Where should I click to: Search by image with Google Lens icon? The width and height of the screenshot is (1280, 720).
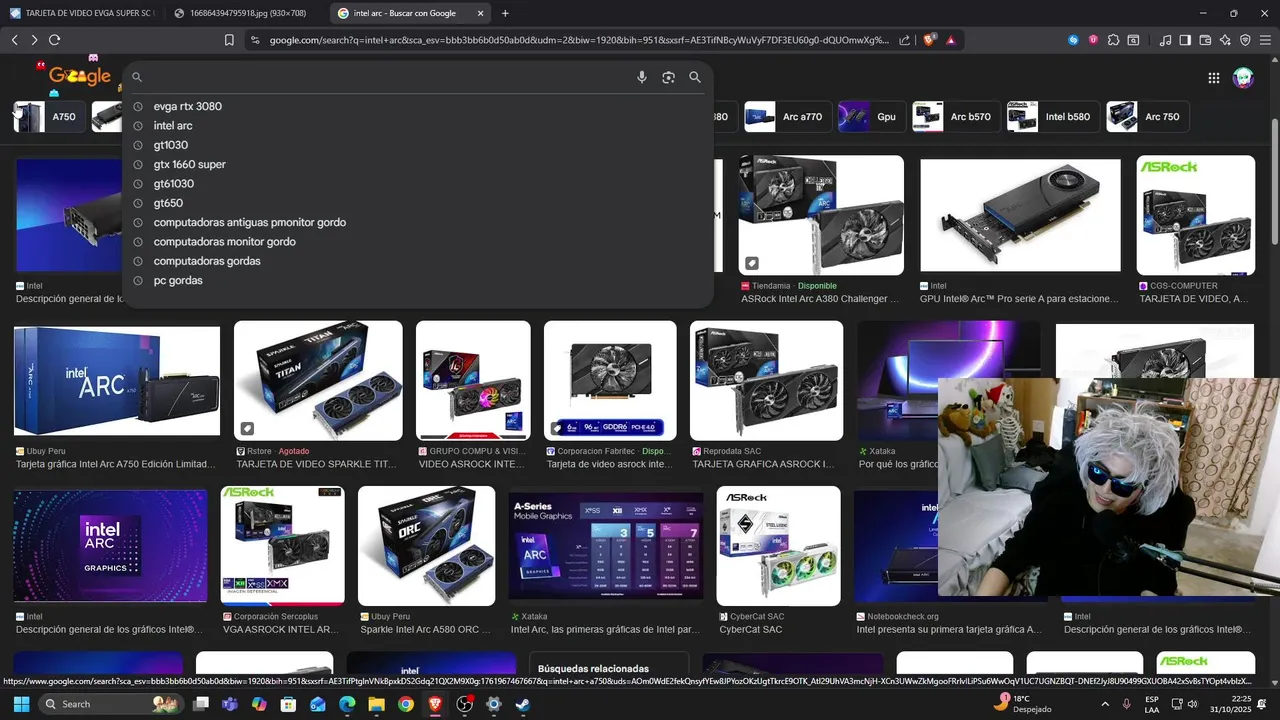click(x=668, y=77)
